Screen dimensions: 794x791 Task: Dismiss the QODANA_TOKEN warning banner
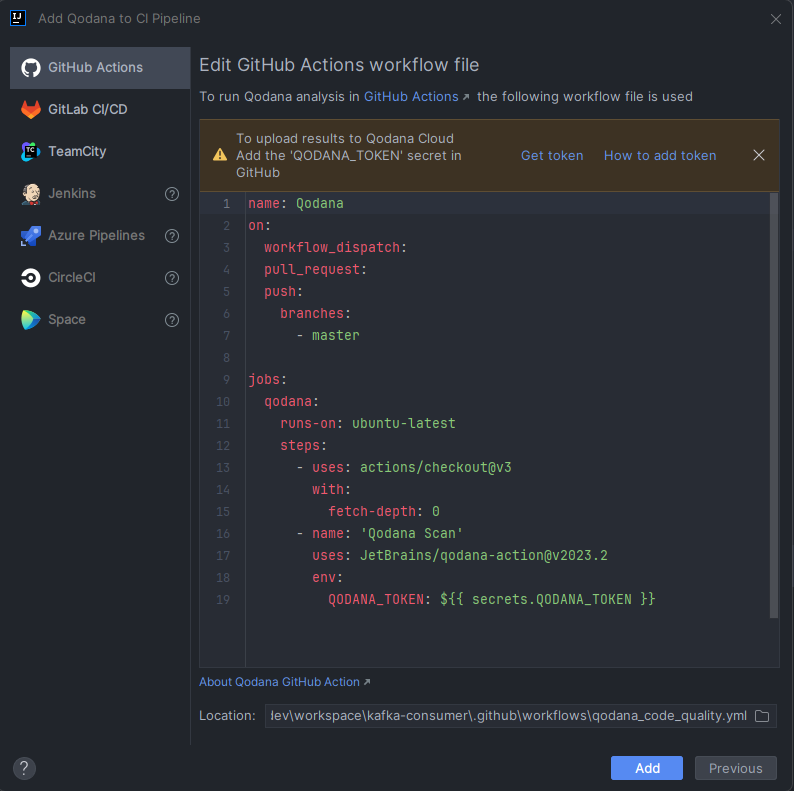[x=759, y=155]
